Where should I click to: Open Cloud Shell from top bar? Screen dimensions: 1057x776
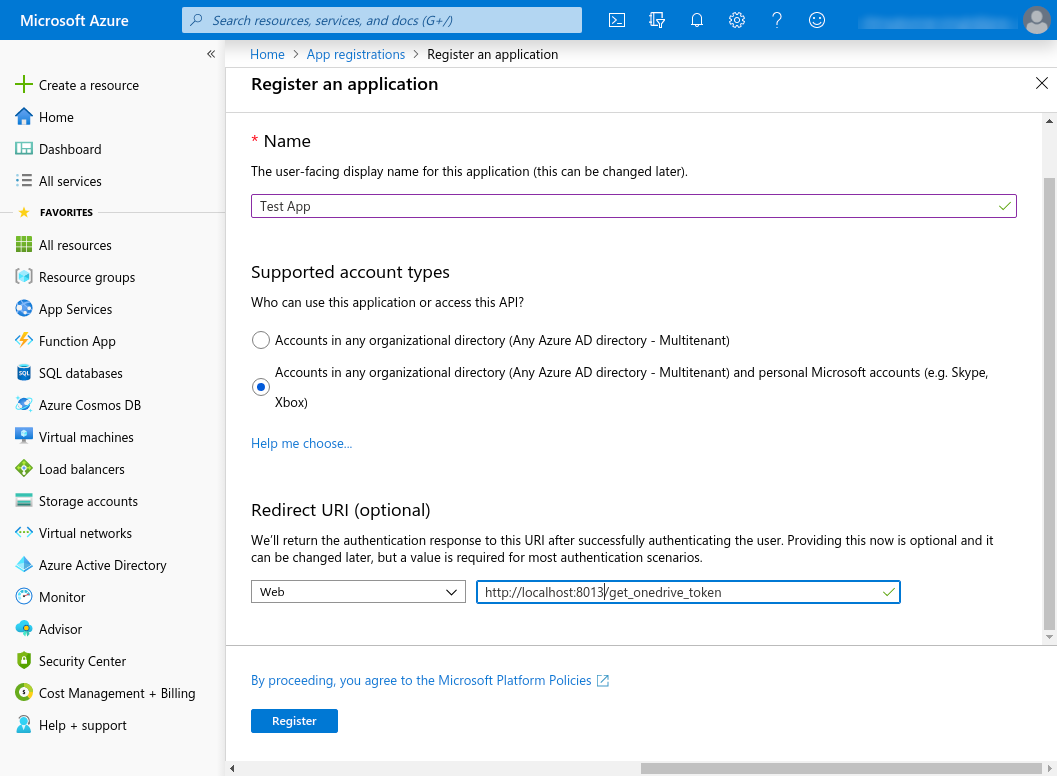coord(617,20)
